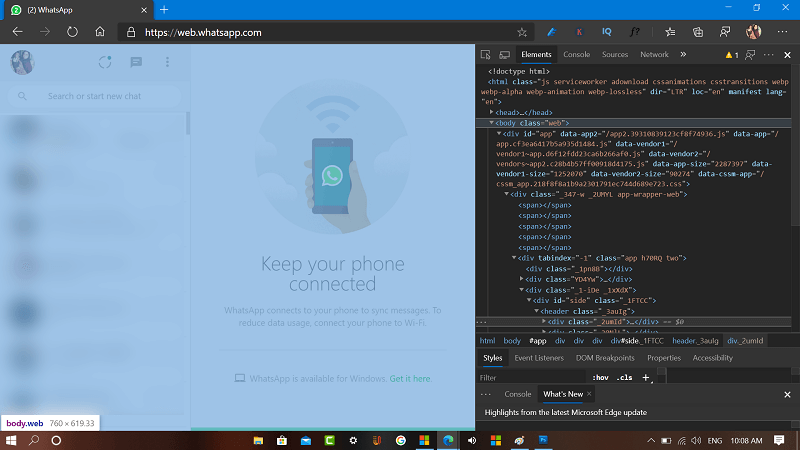Show more DevTools tabs chevron
The width and height of the screenshot is (800, 450).
683,55
